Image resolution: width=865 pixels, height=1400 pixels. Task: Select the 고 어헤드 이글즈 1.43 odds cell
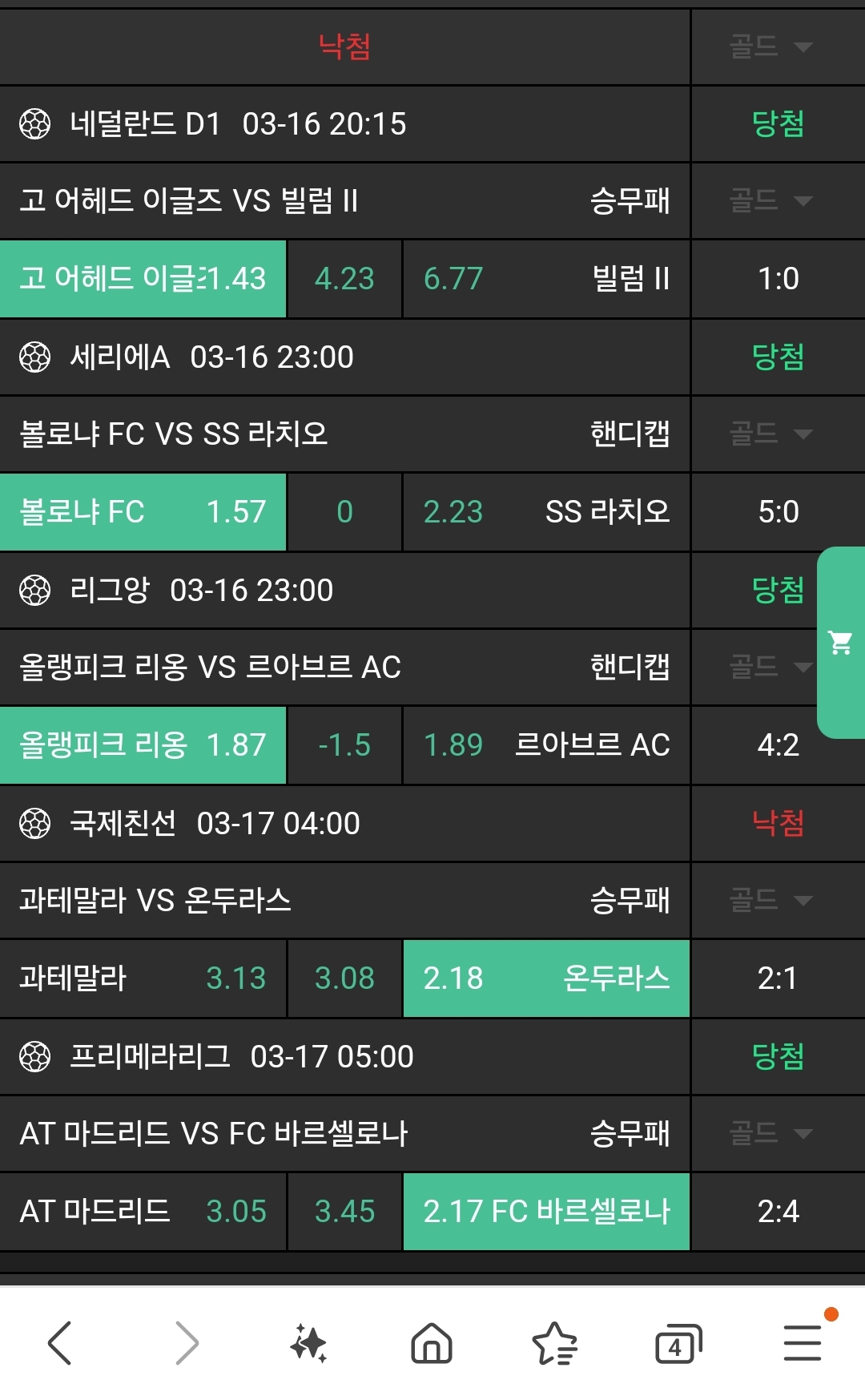(143, 279)
